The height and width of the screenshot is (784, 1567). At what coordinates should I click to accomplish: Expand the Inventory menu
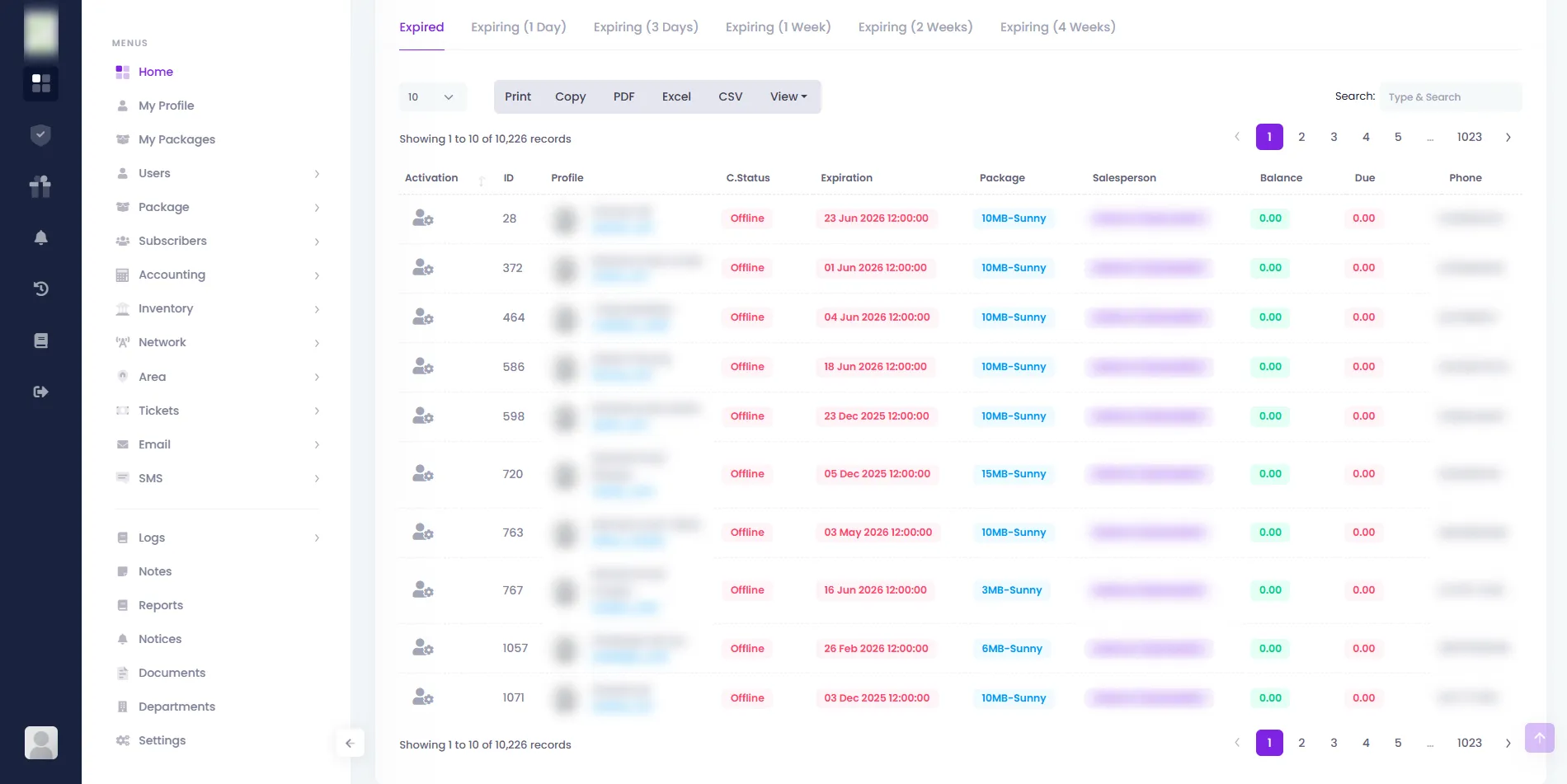point(217,308)
